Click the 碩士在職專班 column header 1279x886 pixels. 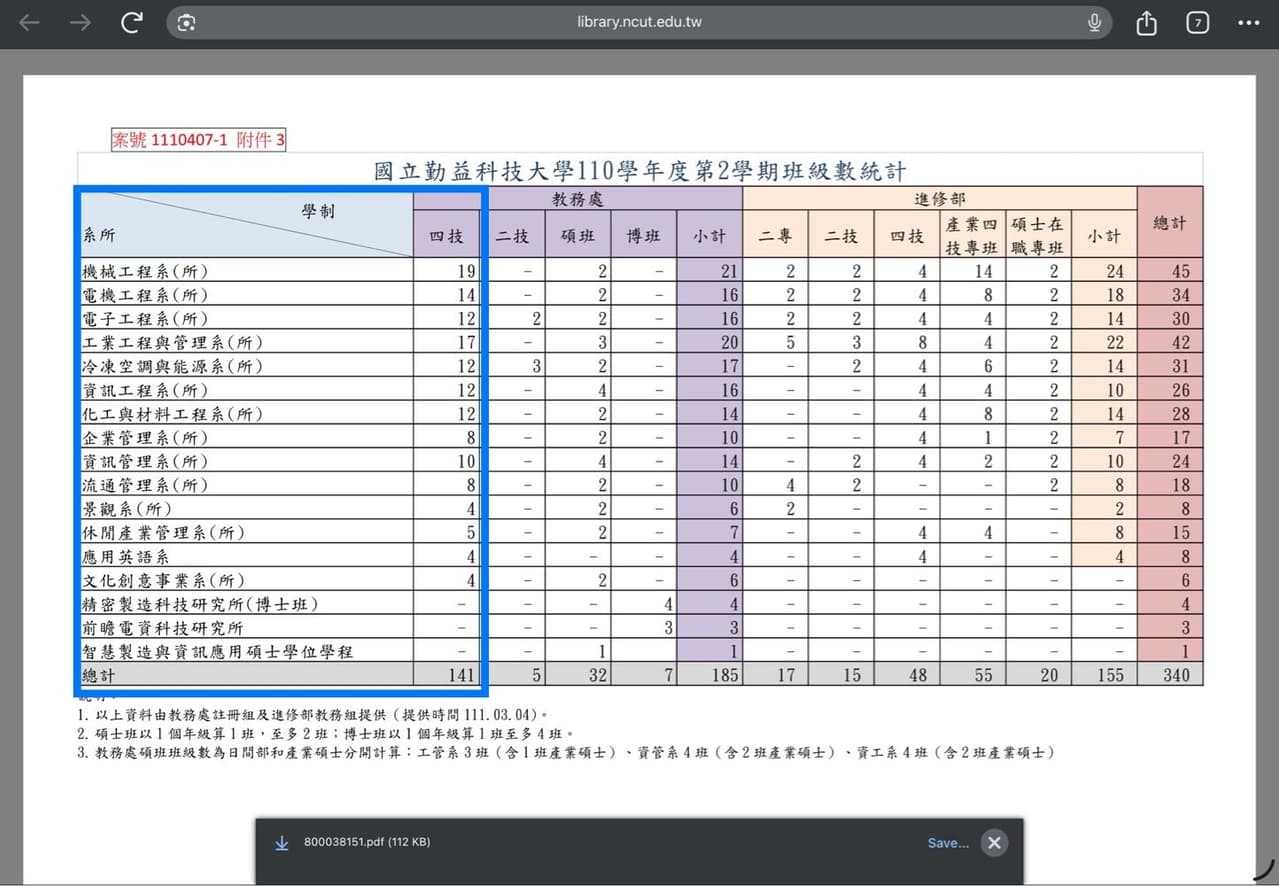point(1038,235)
